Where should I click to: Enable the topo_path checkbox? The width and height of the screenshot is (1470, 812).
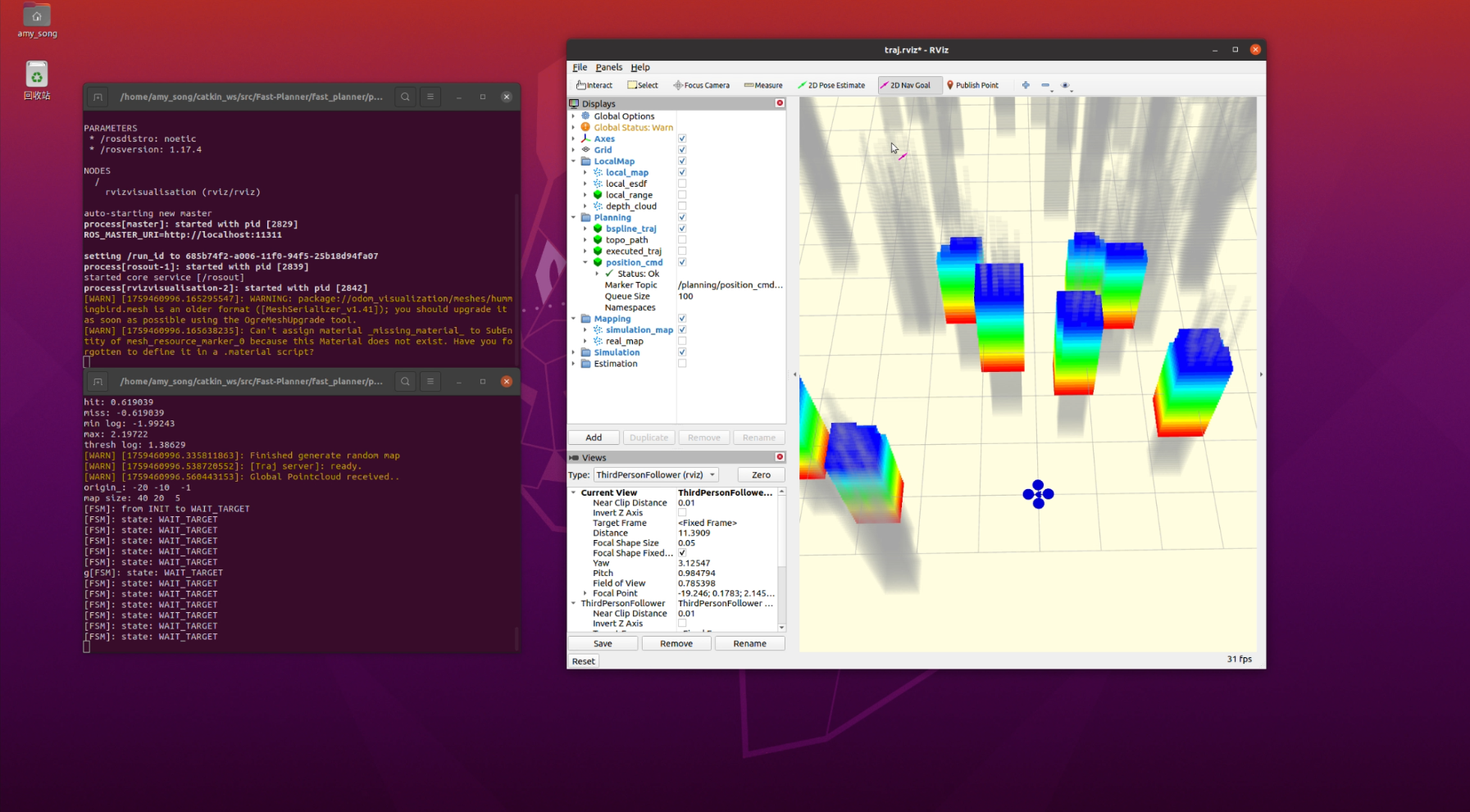pyautogui.click(x=682, y=240)
